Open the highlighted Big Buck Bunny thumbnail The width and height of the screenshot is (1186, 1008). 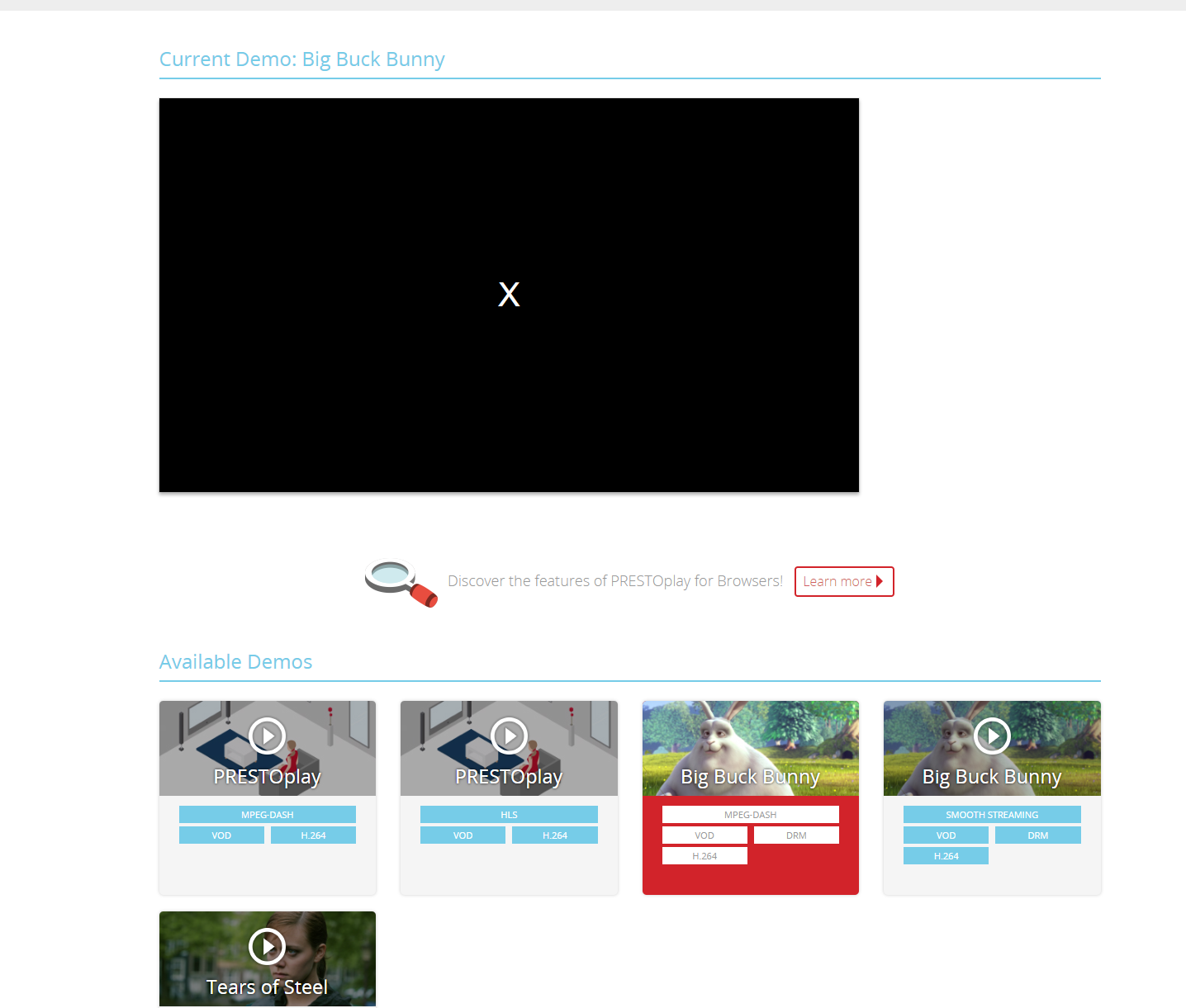tap(750, 747)
